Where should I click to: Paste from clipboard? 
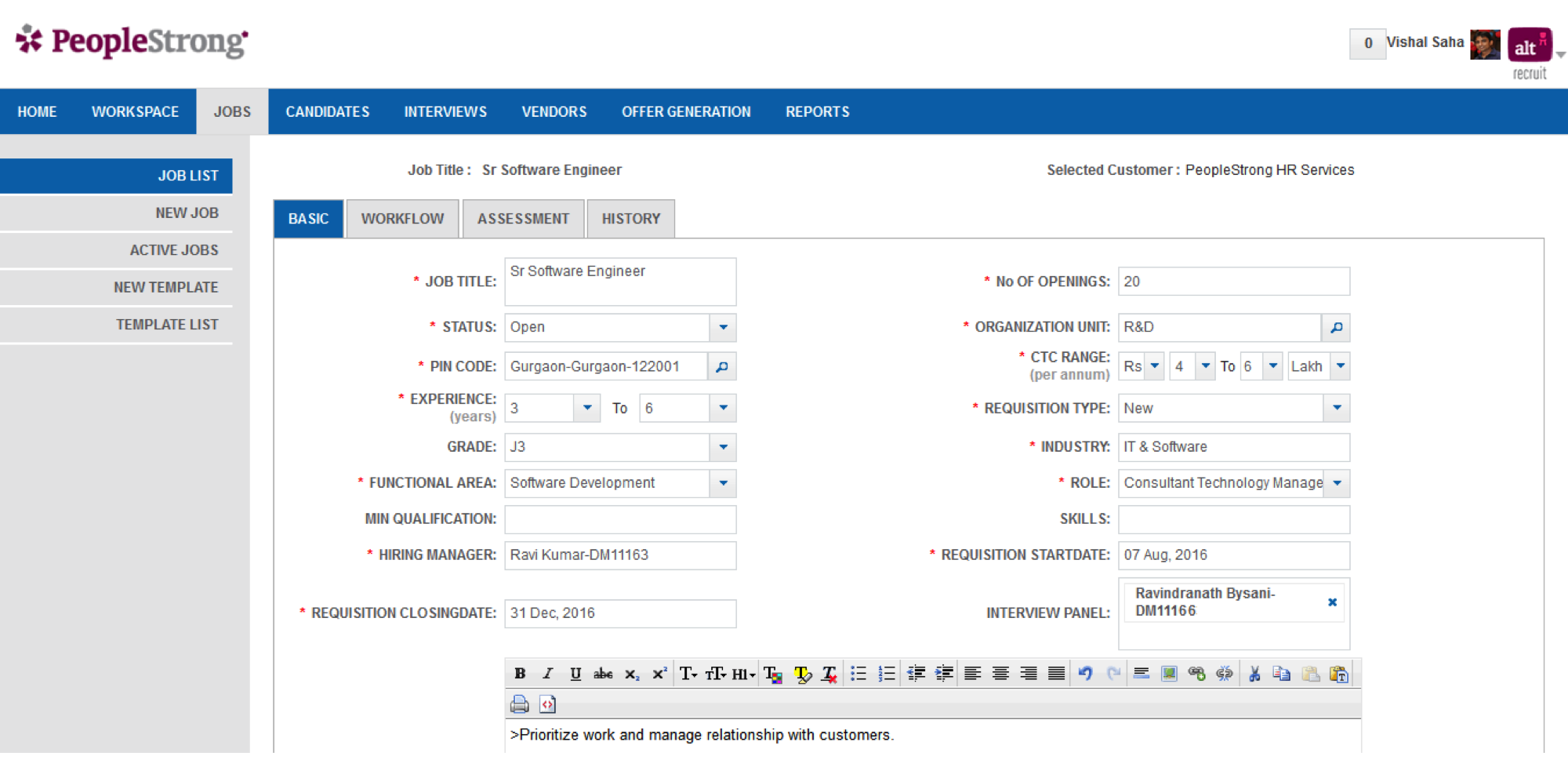pos(1310,674)
